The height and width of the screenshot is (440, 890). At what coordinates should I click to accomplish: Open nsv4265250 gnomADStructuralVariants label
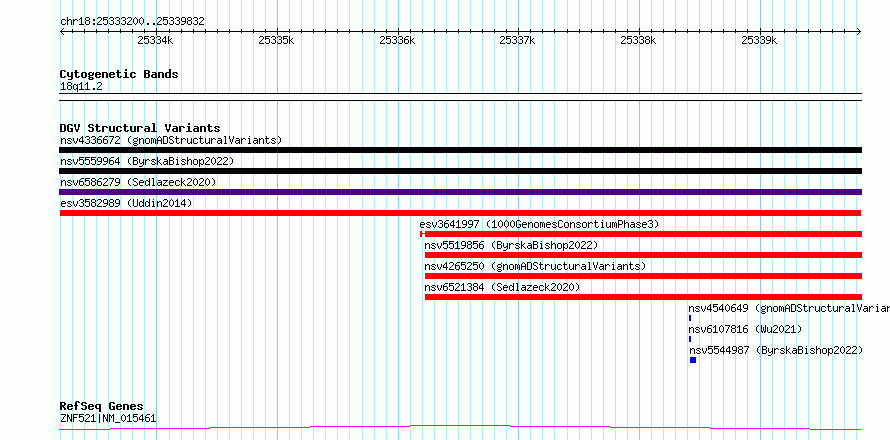[x=535, y=266]
